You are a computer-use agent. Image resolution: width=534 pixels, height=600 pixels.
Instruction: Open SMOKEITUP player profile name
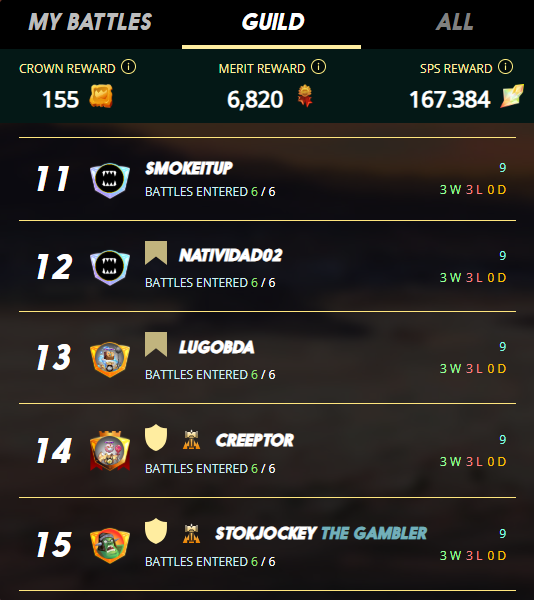(x=189, y=168)
